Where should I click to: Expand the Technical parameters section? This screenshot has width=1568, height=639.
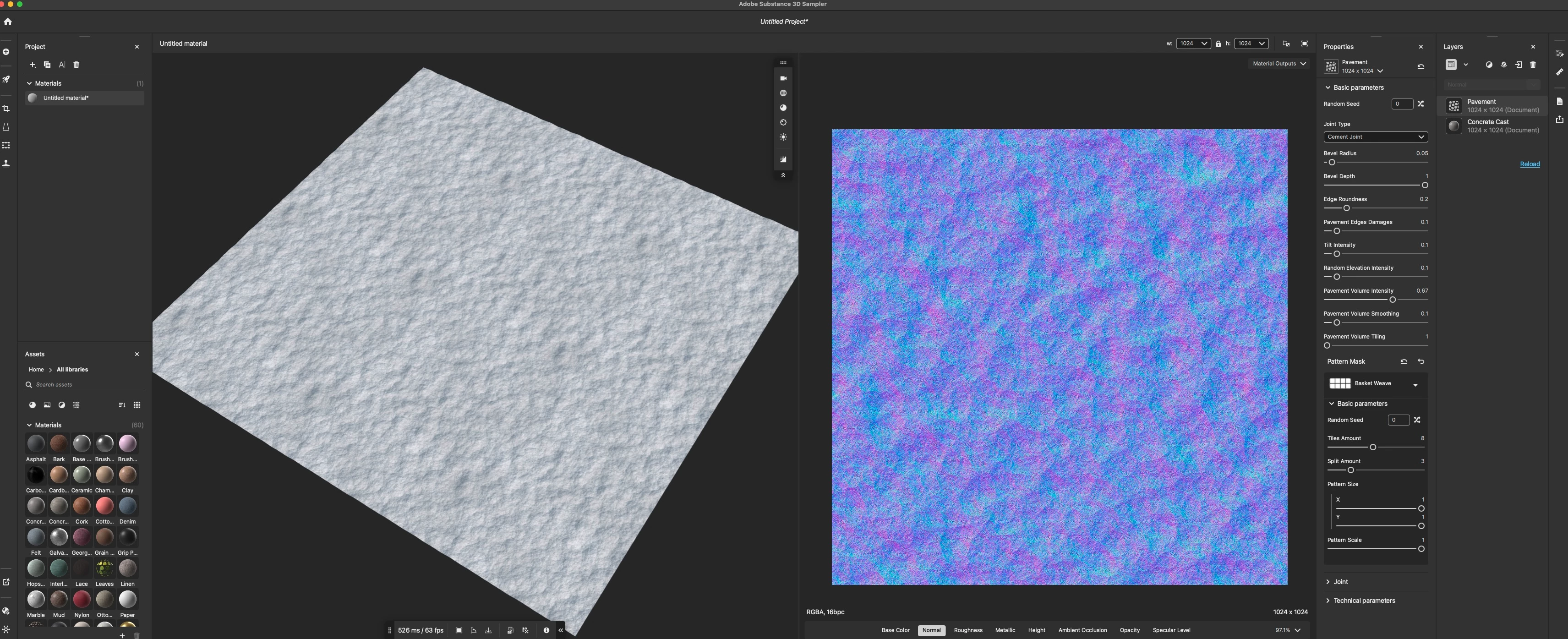(x=1364, y=601)
